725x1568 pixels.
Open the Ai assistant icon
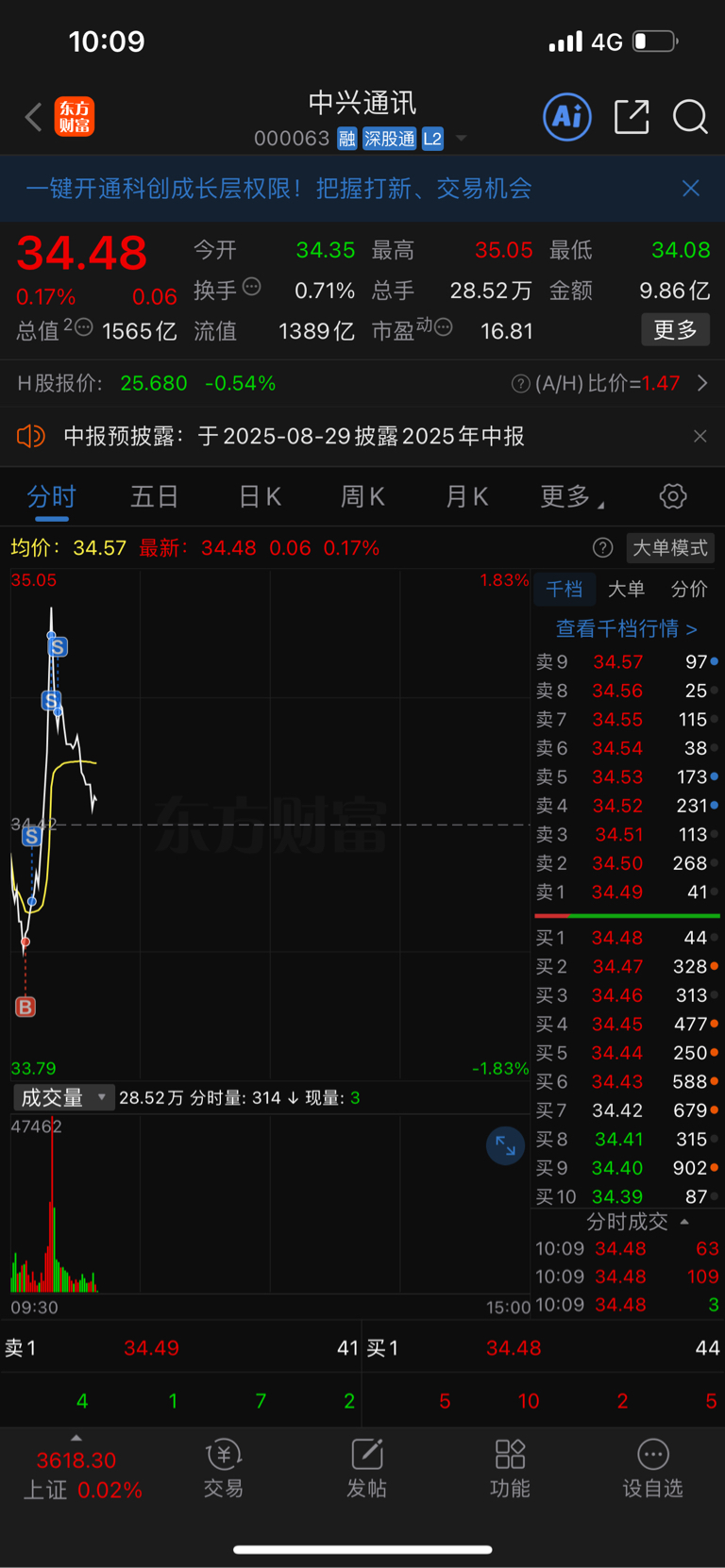pos(567,117)
